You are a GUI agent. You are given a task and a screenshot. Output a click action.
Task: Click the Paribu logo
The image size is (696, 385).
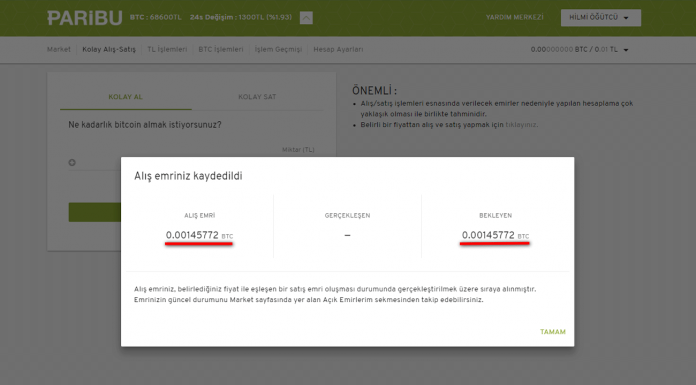(85, 18)
